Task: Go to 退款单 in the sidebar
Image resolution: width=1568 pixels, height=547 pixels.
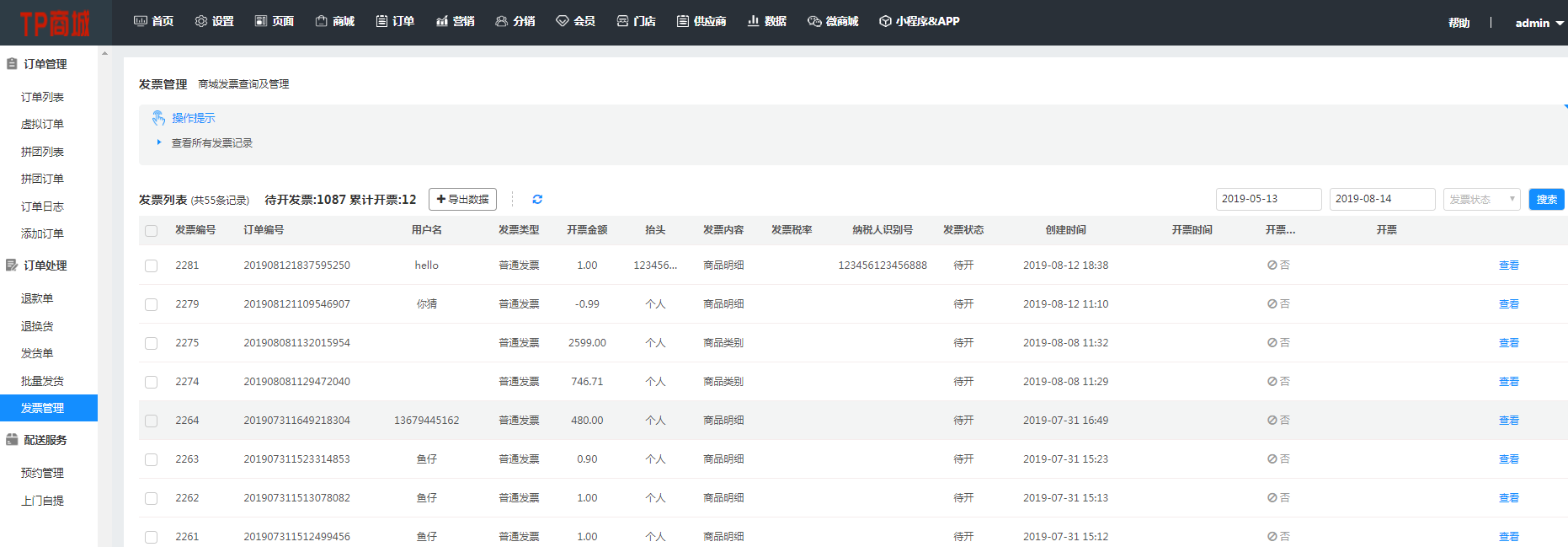Action: click(37, 298)
